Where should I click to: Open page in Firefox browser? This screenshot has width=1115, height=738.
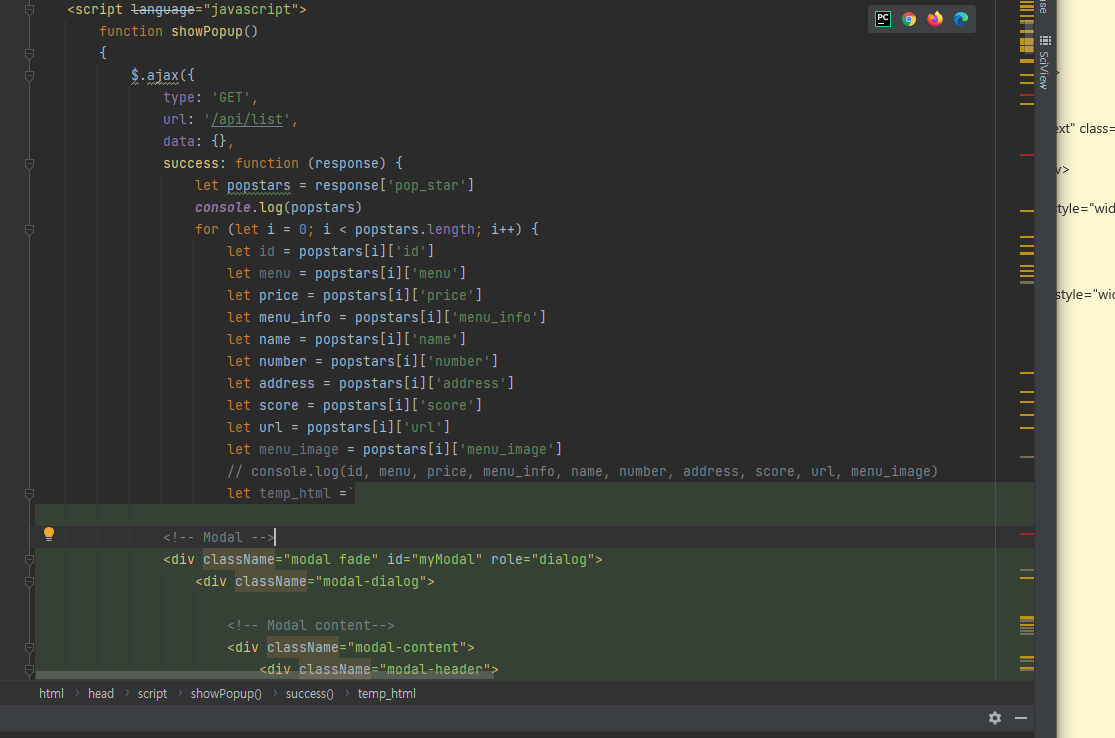[935, 19]
